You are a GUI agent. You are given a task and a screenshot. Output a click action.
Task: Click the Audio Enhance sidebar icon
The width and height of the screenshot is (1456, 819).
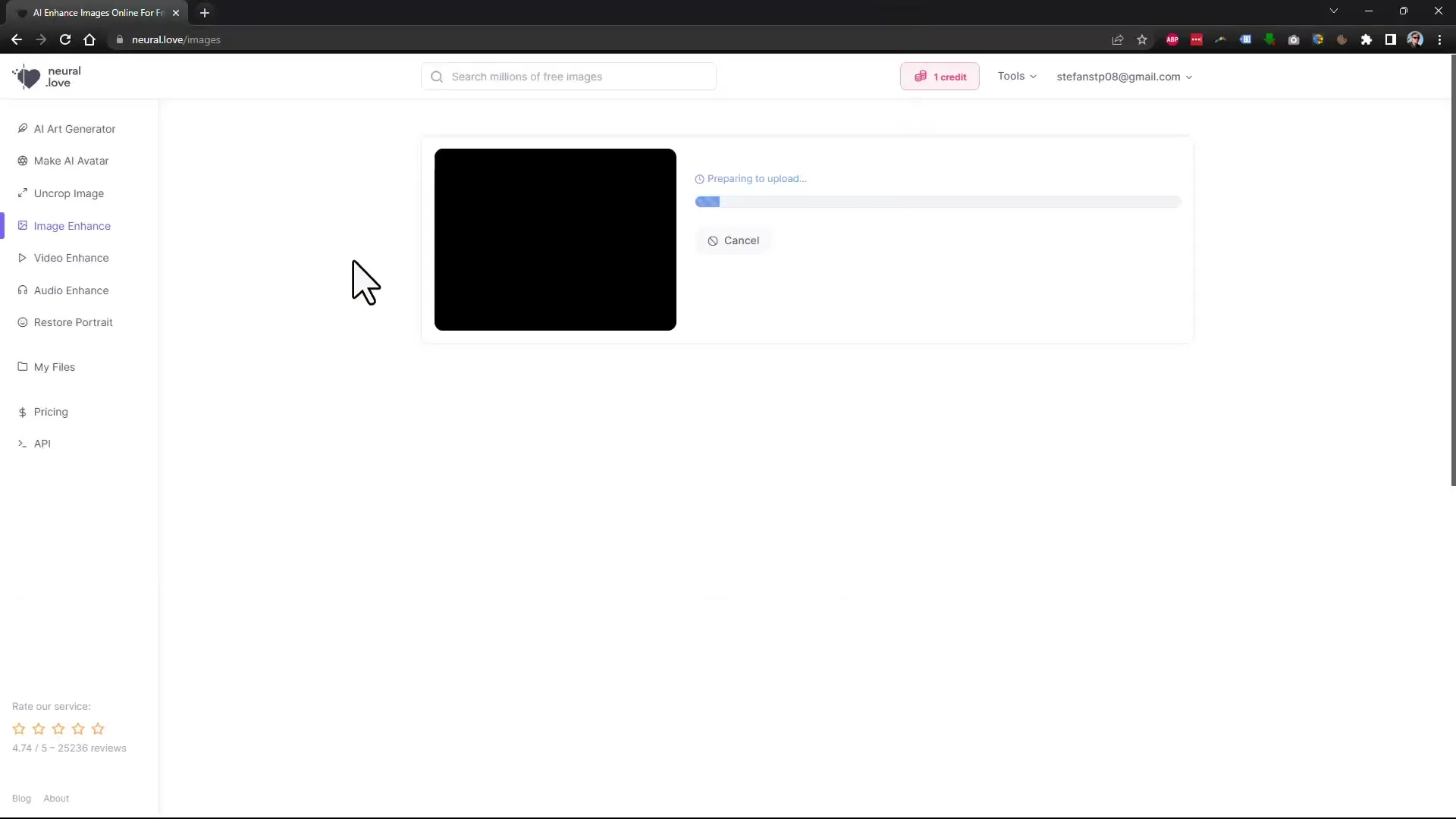22,290
